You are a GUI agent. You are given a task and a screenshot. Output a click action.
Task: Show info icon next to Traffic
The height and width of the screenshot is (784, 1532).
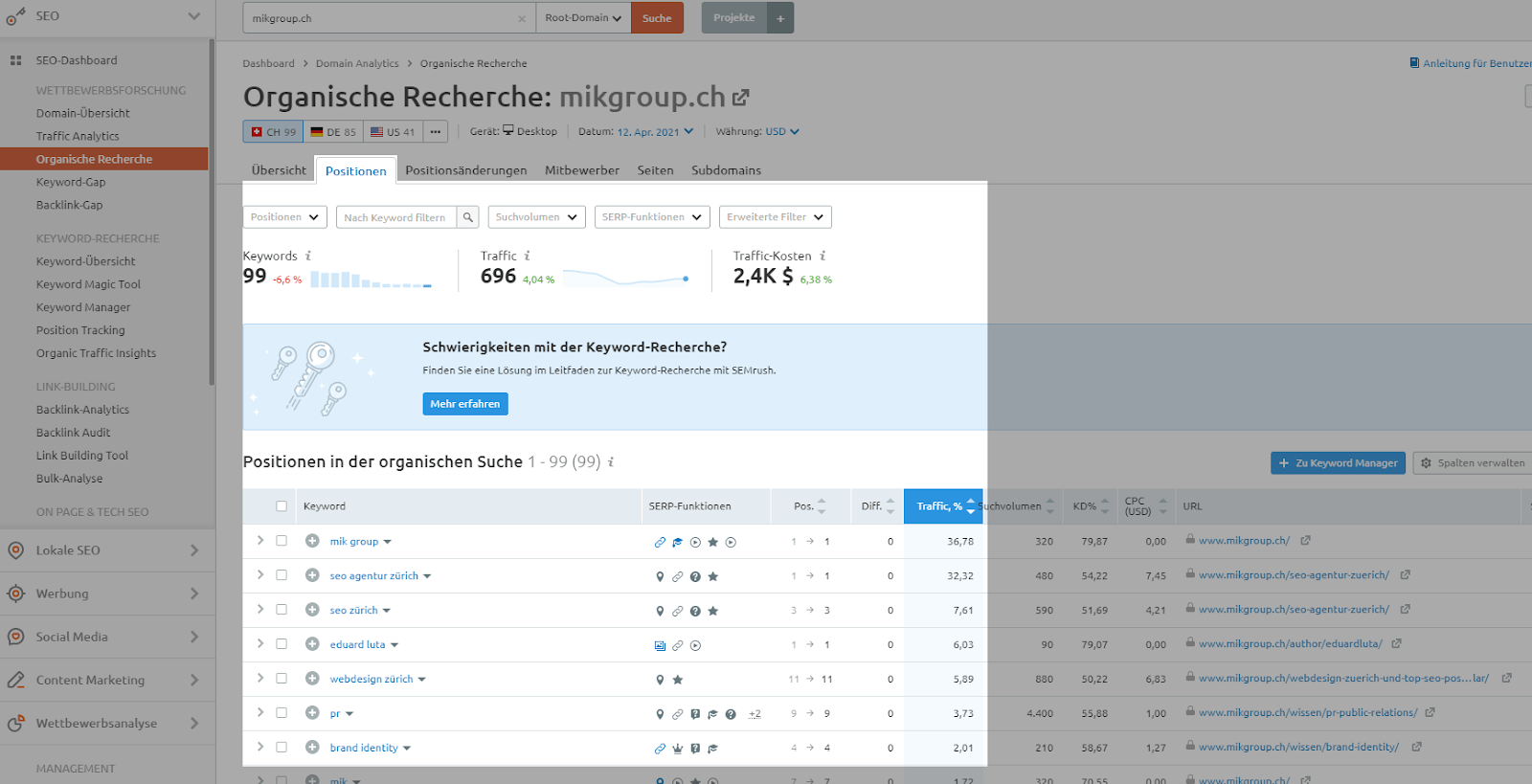tap(527, 256)
